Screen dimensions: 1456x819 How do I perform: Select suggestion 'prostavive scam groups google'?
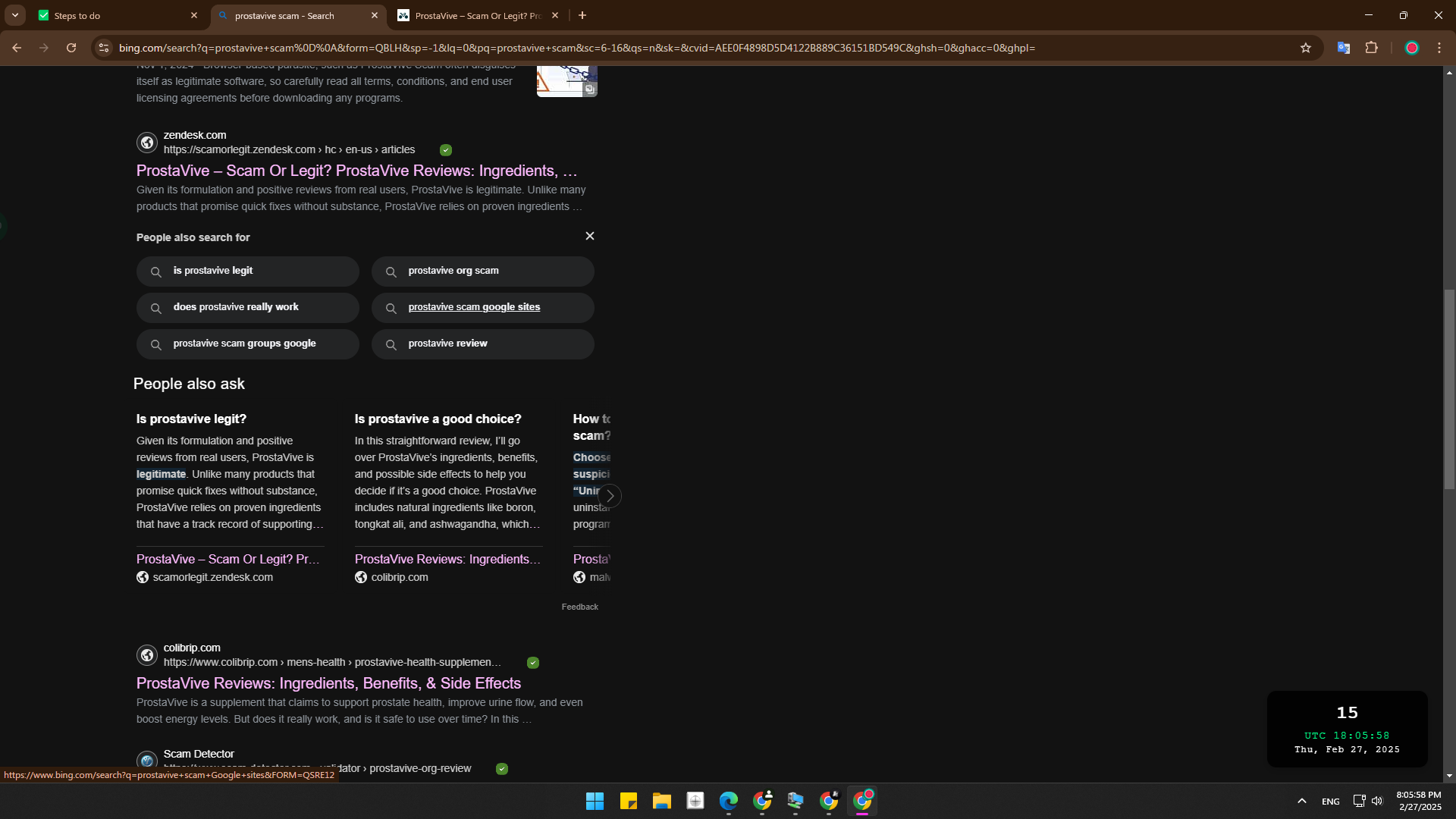coord(248,344)
